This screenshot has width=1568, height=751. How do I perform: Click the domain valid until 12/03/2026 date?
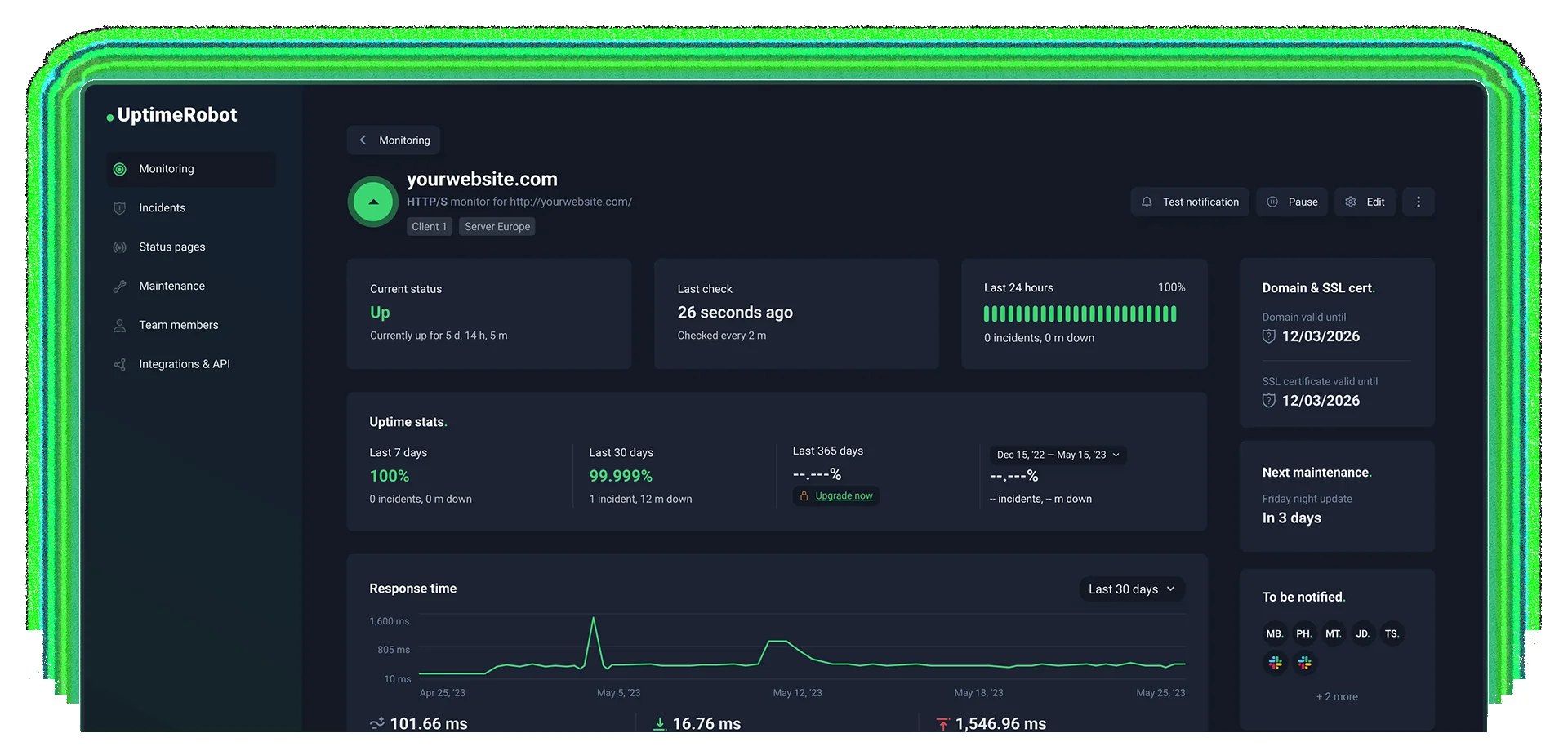1321,336
